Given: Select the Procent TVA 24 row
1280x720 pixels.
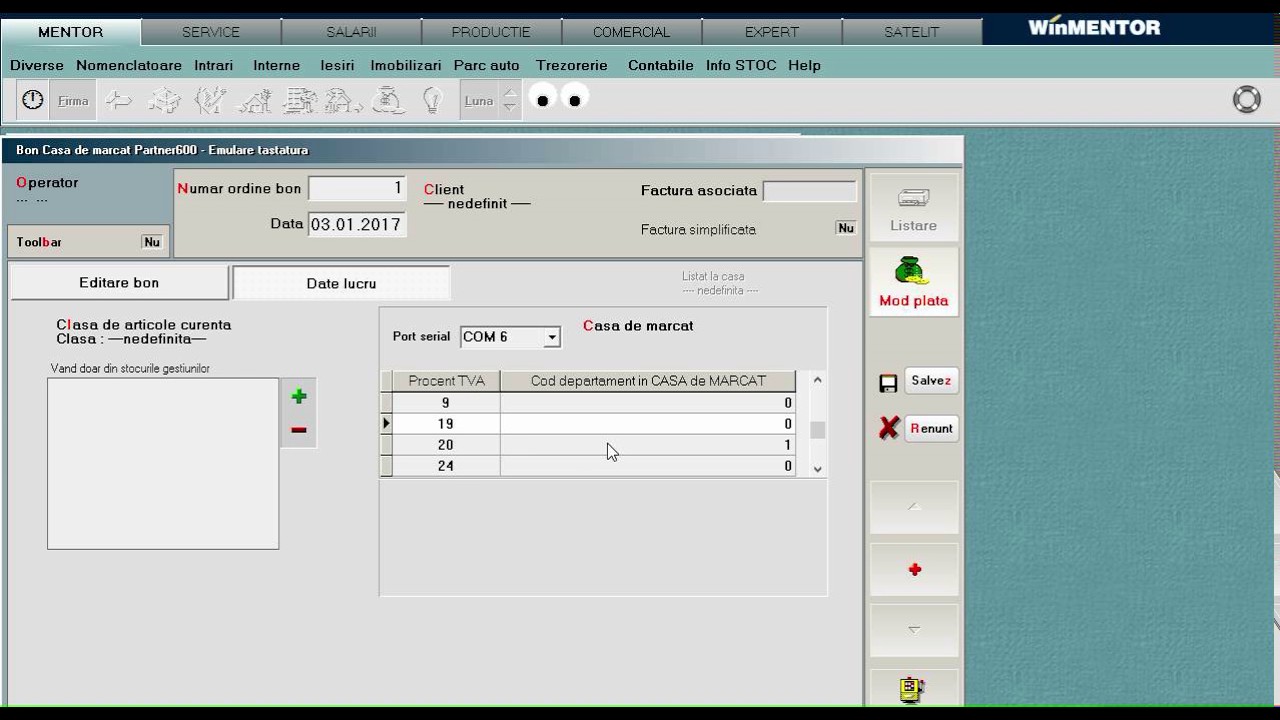Looking at the screenshot, I should click(588, 466).
